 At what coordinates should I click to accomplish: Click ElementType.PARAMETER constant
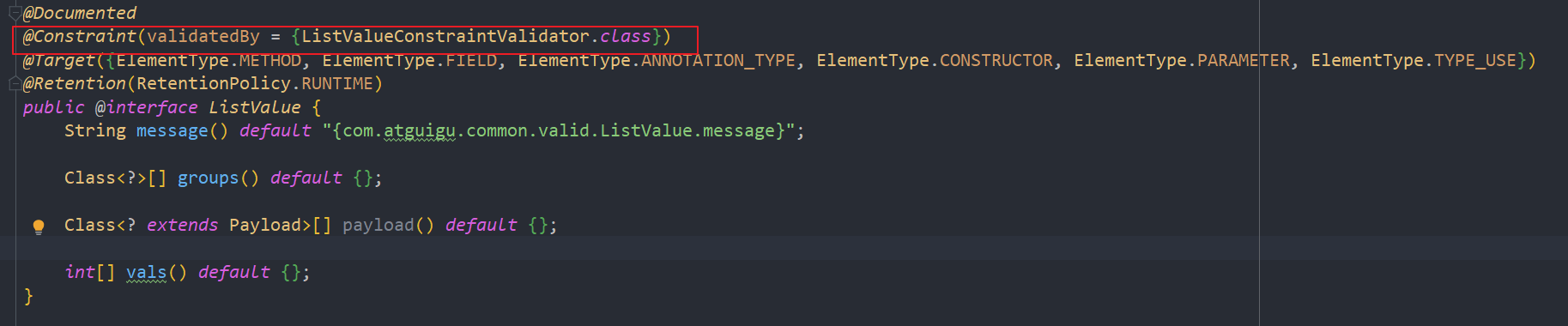pyautogui.click(x=1182, y=60)
